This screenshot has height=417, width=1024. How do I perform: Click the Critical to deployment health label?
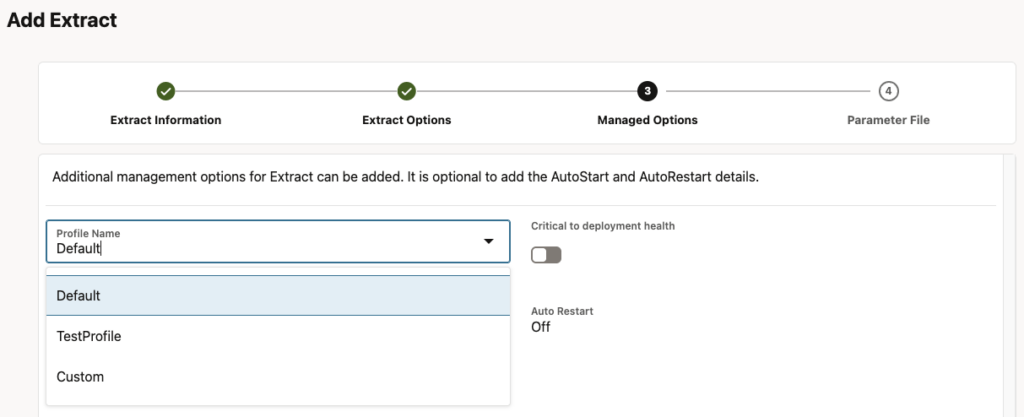(602, 226)
